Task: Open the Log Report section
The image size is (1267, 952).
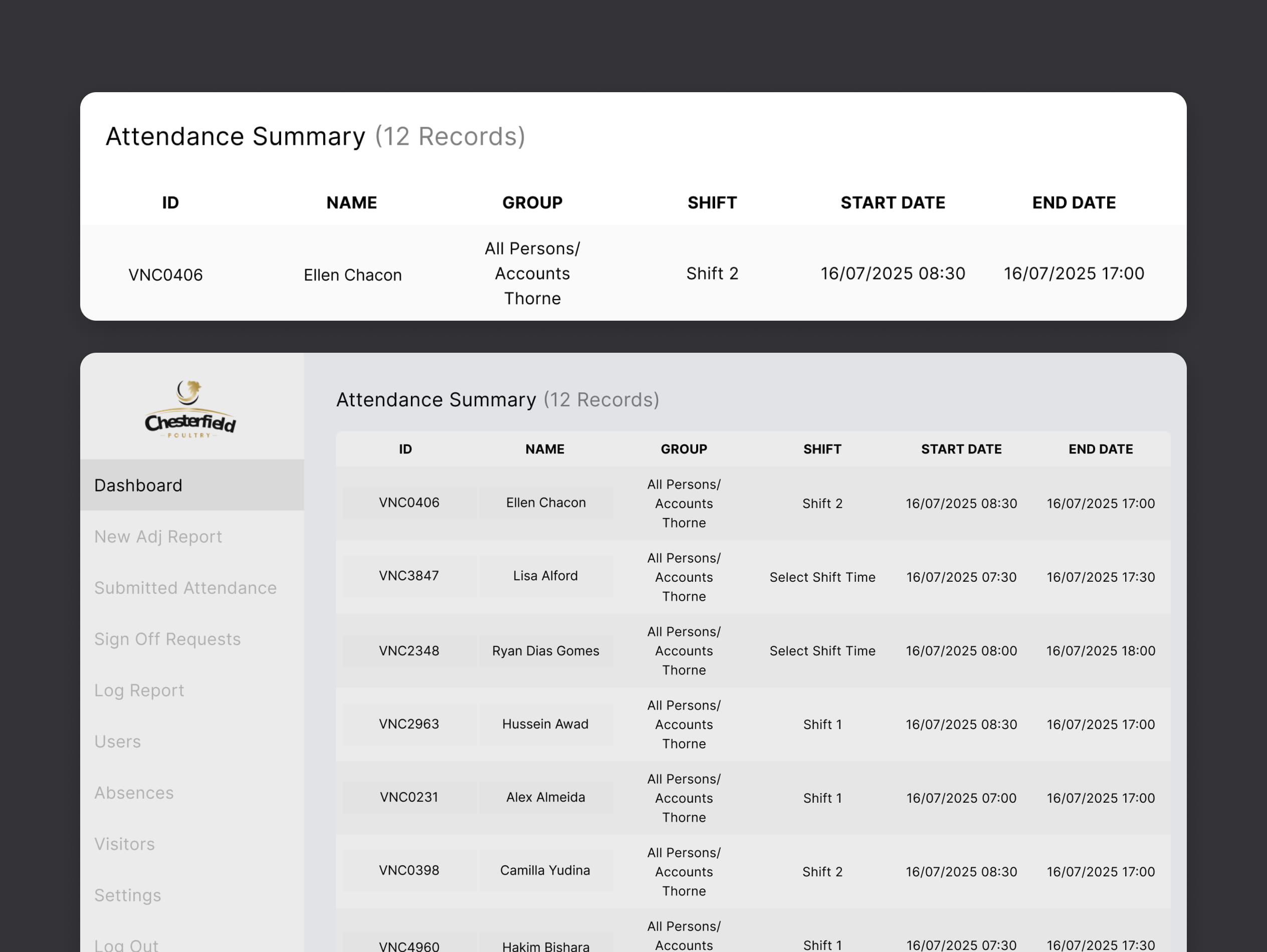Action: click(139, 690)
